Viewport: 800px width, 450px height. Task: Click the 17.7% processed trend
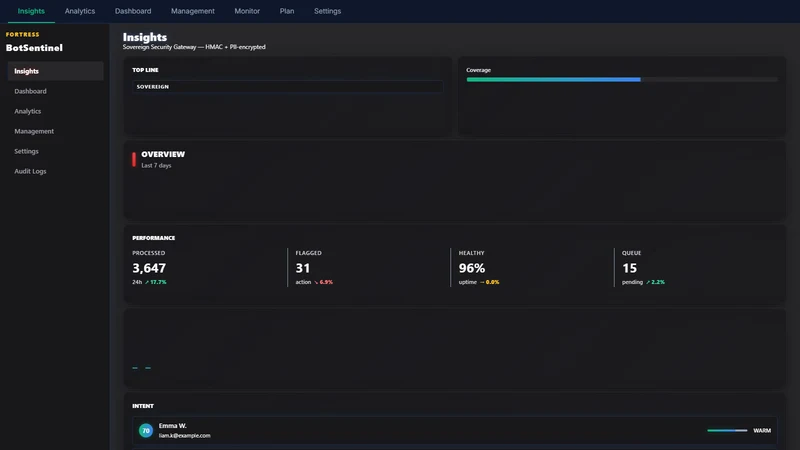(x=156, y=282)
